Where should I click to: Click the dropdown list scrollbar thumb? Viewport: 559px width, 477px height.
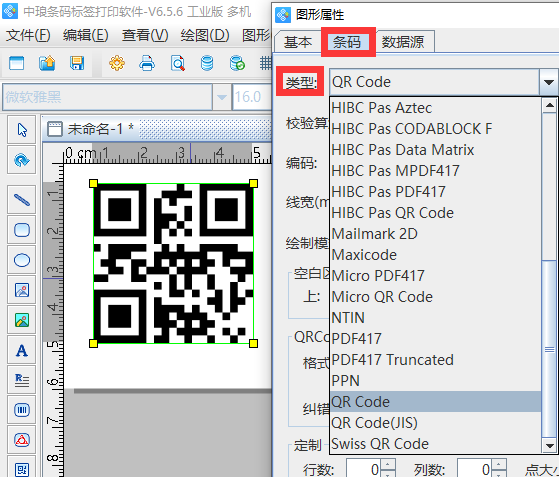[549, 349]
